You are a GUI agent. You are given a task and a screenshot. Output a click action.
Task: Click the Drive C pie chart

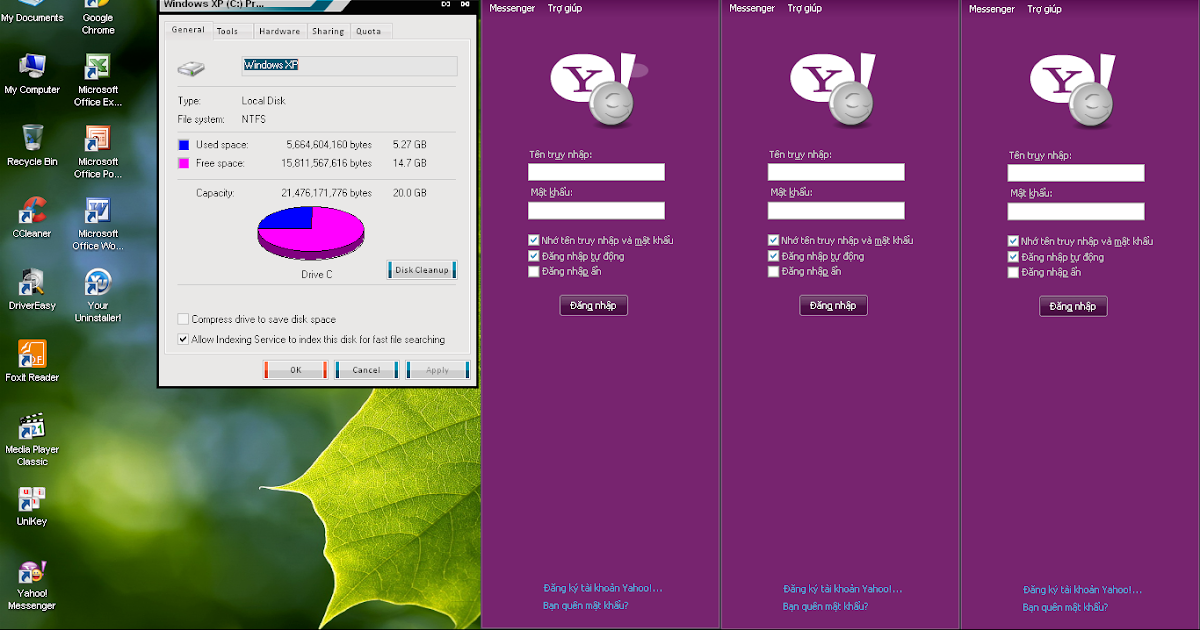(310, 232)
